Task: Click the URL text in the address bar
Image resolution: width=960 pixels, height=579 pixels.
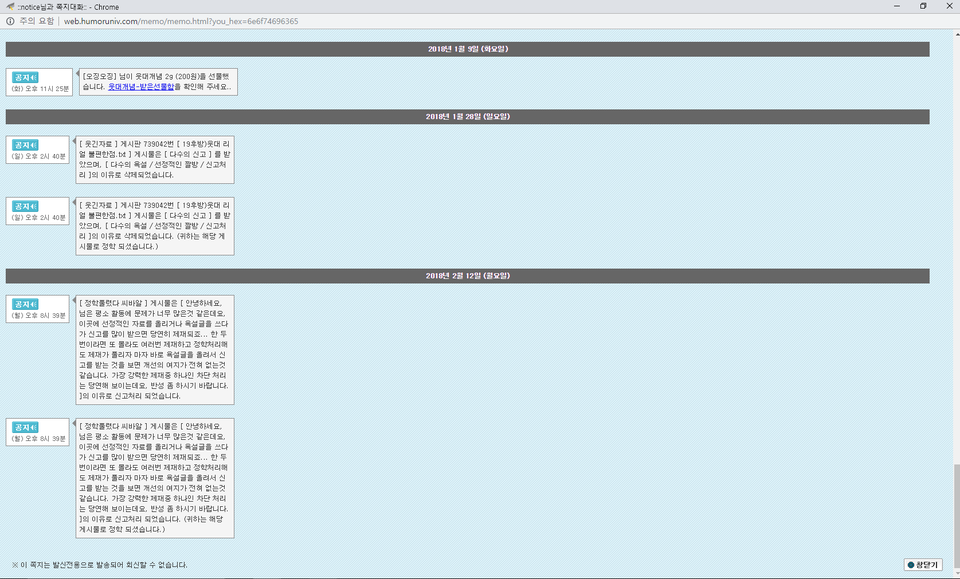Action: pyautogui.click(x=181, y=21)
